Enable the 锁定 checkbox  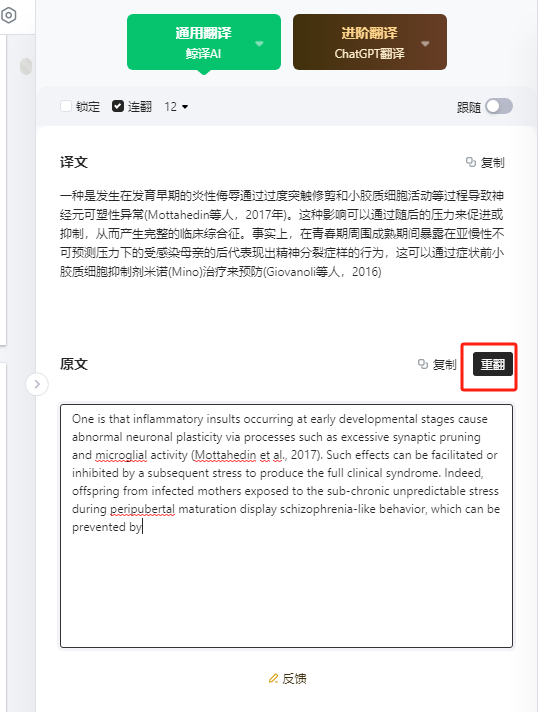click(x=66, y=106)
